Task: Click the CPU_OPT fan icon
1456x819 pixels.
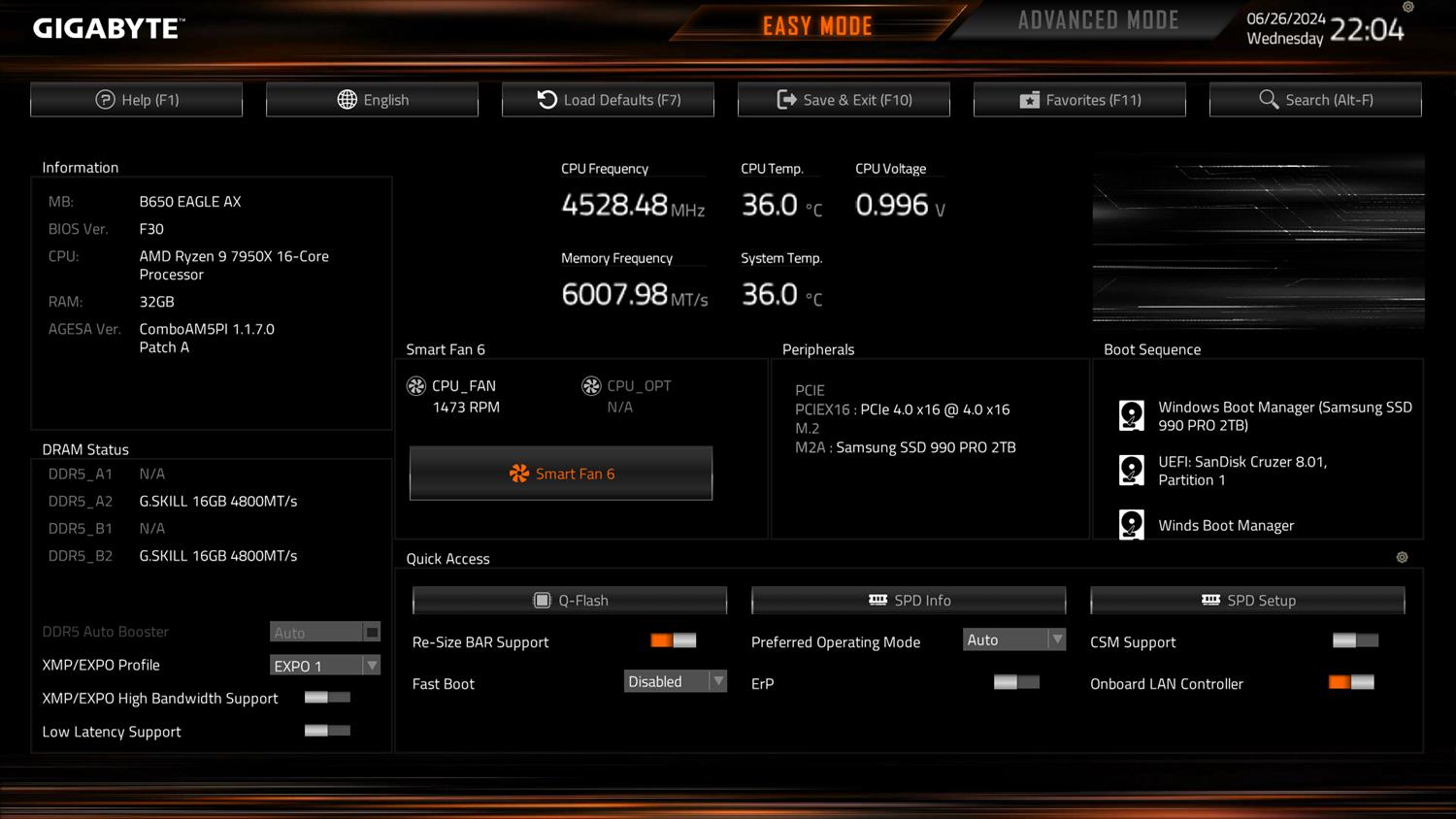Action: click(x=591, y=386)
